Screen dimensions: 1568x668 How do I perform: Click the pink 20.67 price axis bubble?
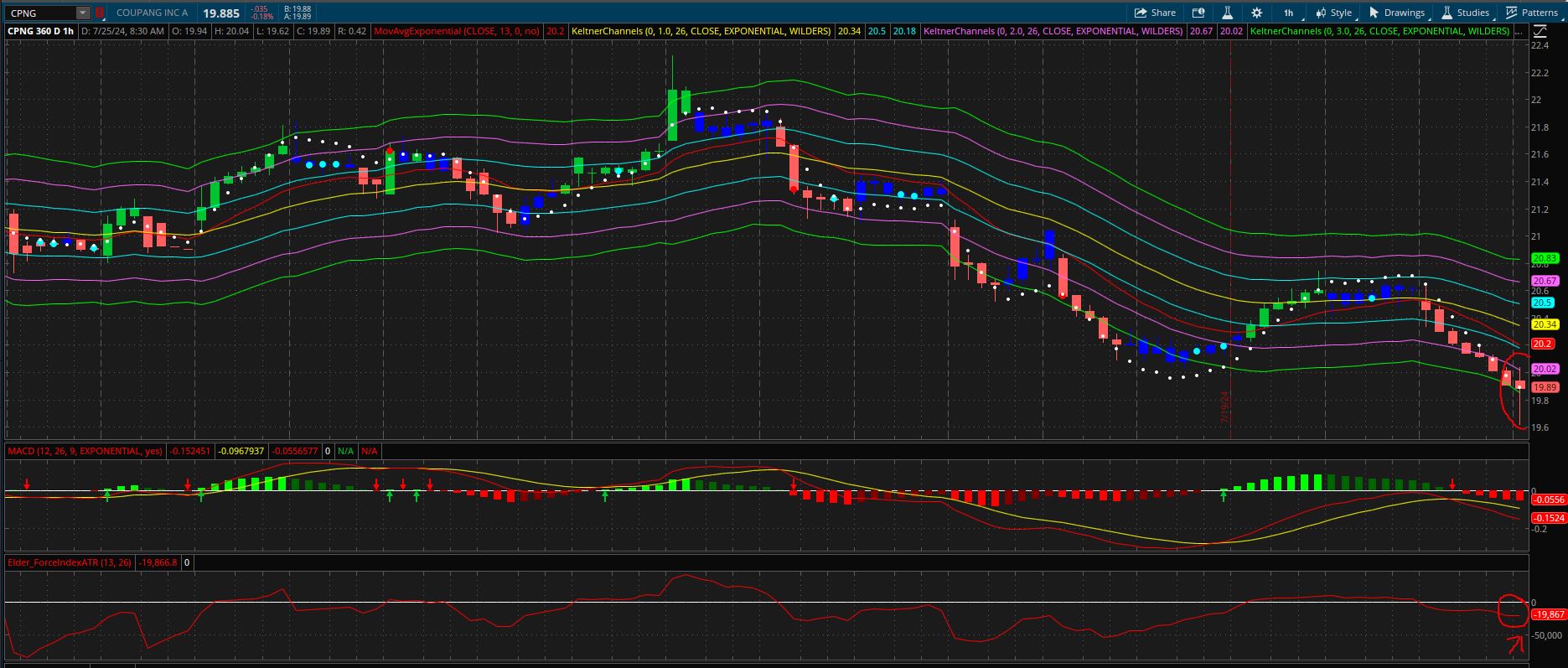click(1544, 281)
